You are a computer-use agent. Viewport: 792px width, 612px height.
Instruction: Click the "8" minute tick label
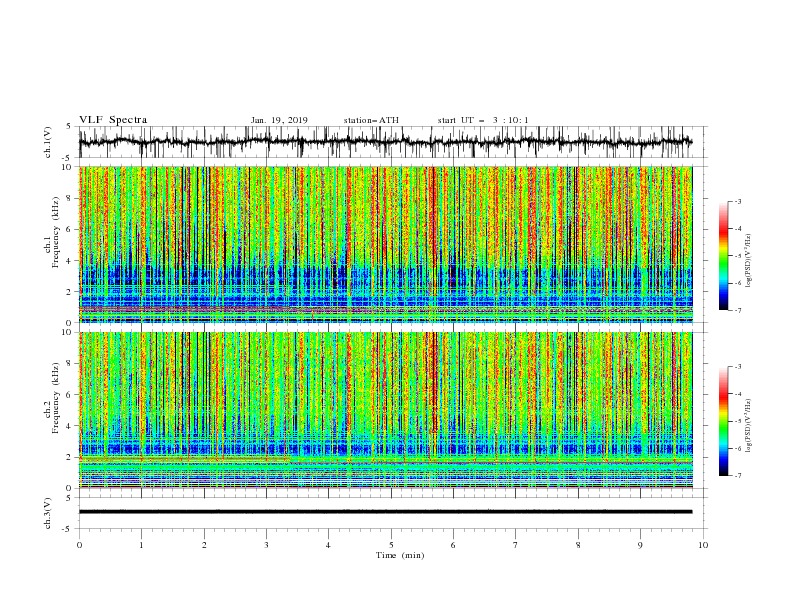pyautogui.click(x=578, y=545)
